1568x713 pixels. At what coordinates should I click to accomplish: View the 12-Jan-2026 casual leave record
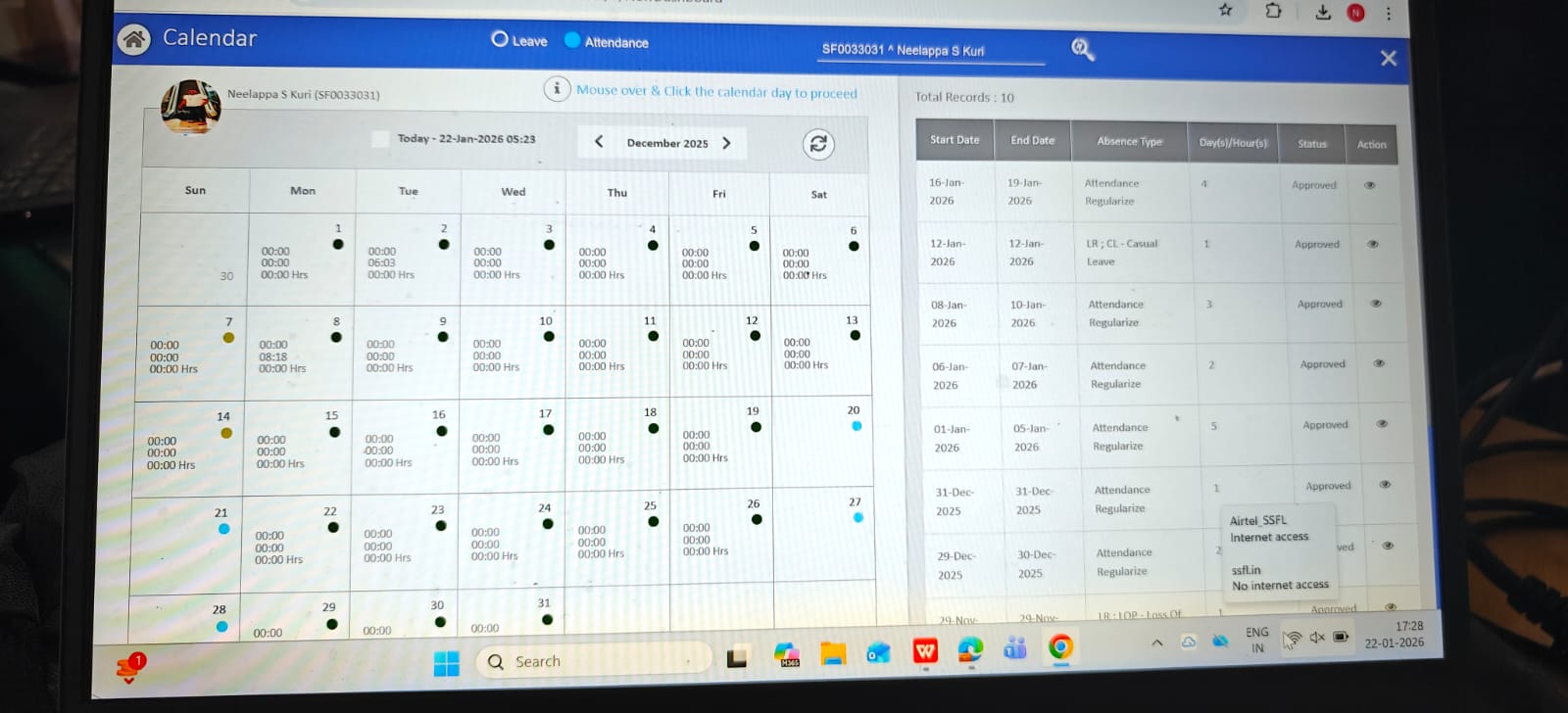(x=1373, y=244)
